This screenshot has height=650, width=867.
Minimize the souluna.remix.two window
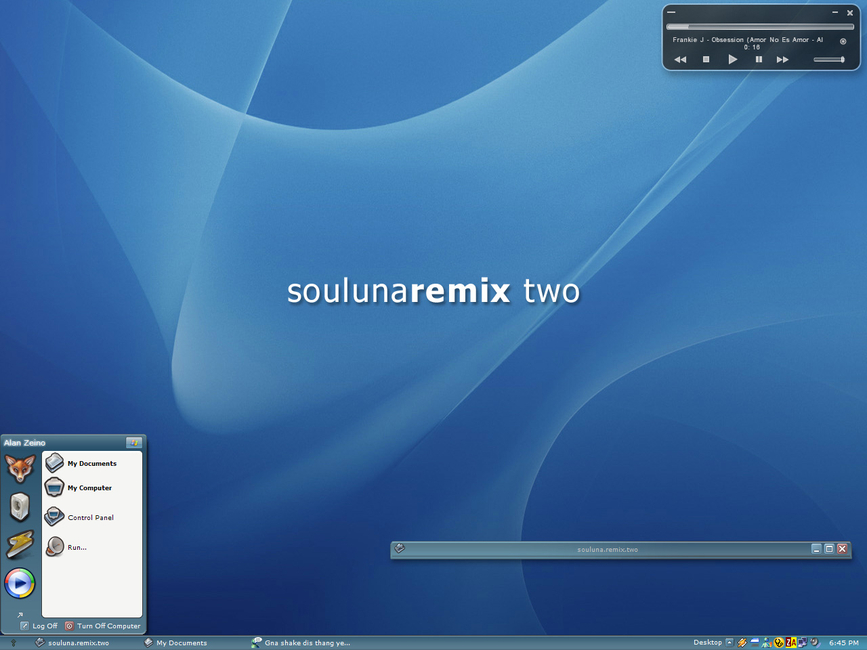[816, 549]
